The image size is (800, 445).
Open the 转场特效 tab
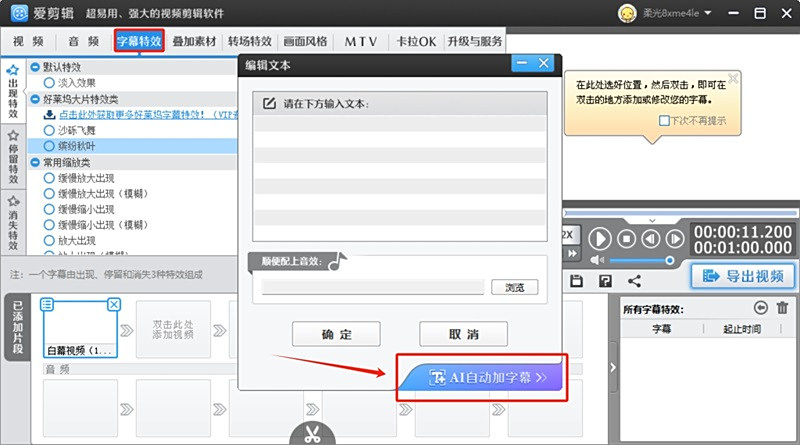tap(249, 41)
